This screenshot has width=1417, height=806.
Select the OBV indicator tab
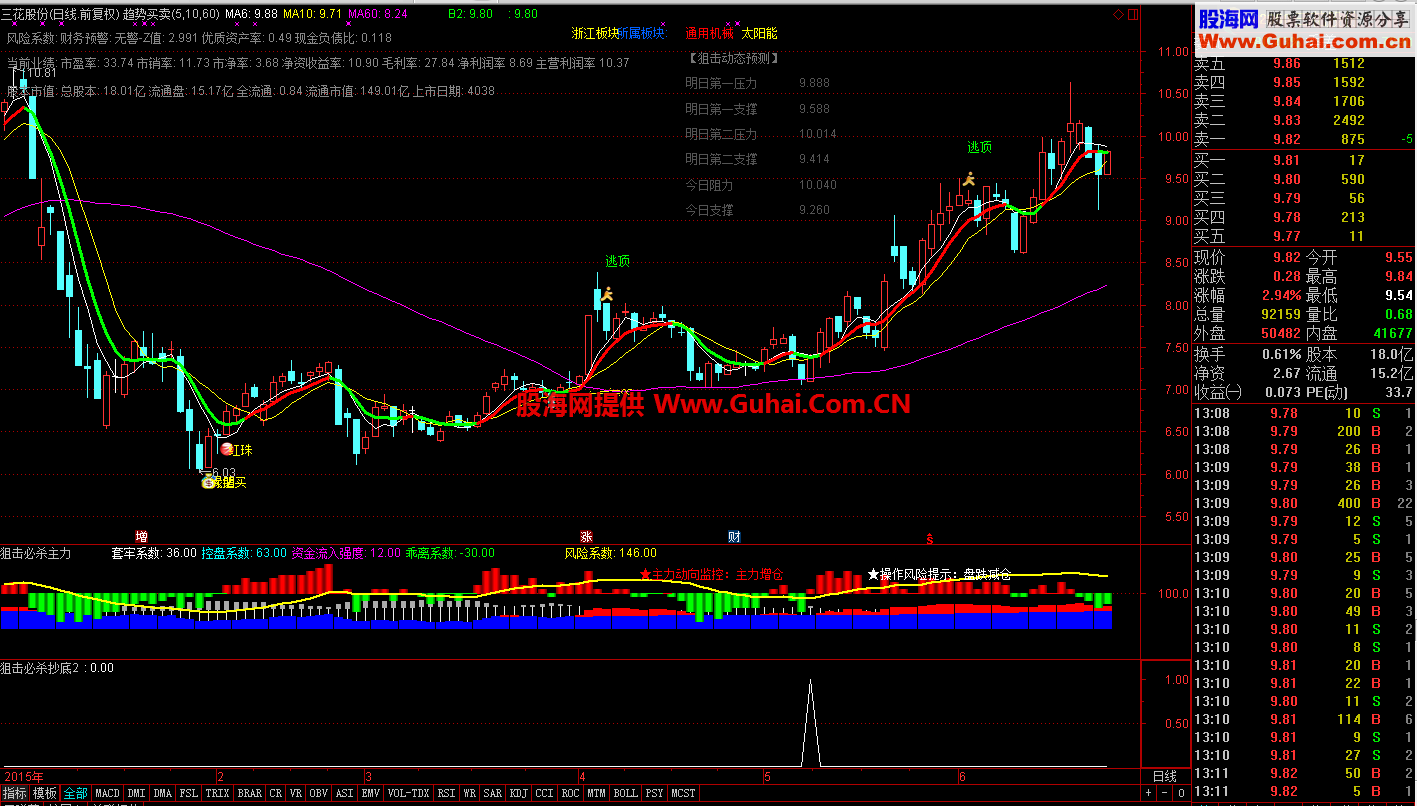(x=318, y=793)
